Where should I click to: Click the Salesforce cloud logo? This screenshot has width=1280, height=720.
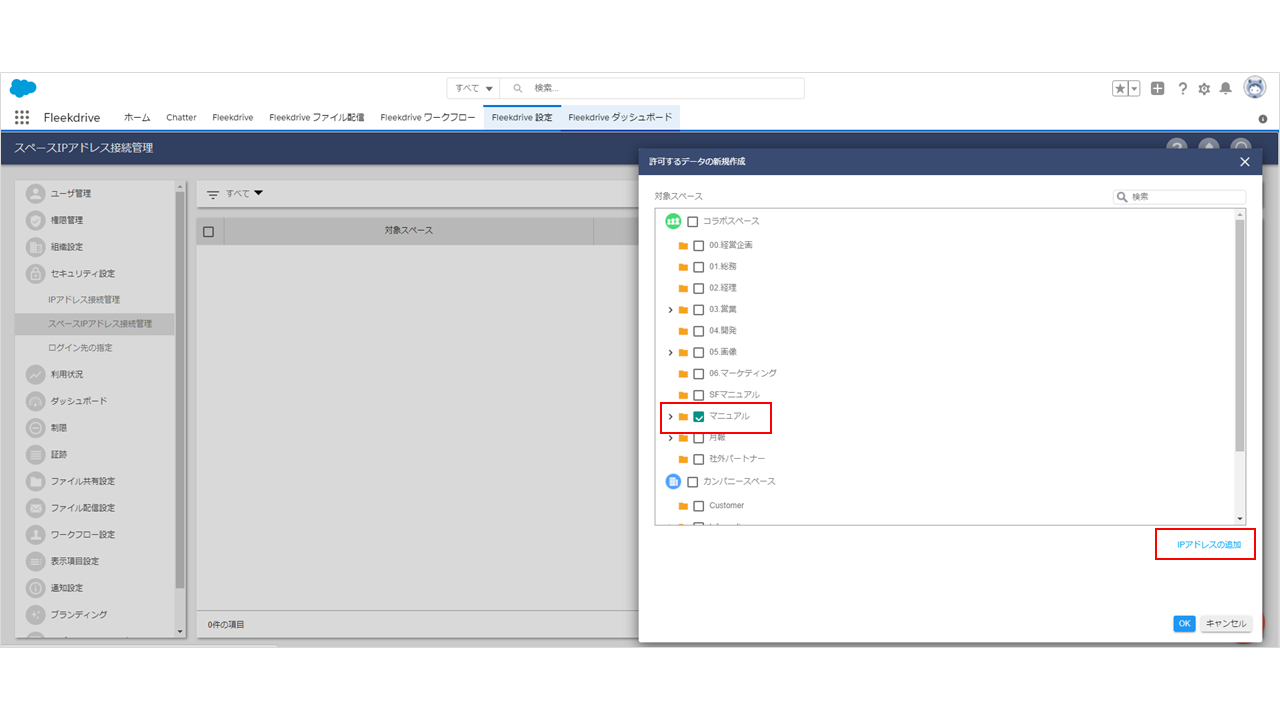coord(23,88)
